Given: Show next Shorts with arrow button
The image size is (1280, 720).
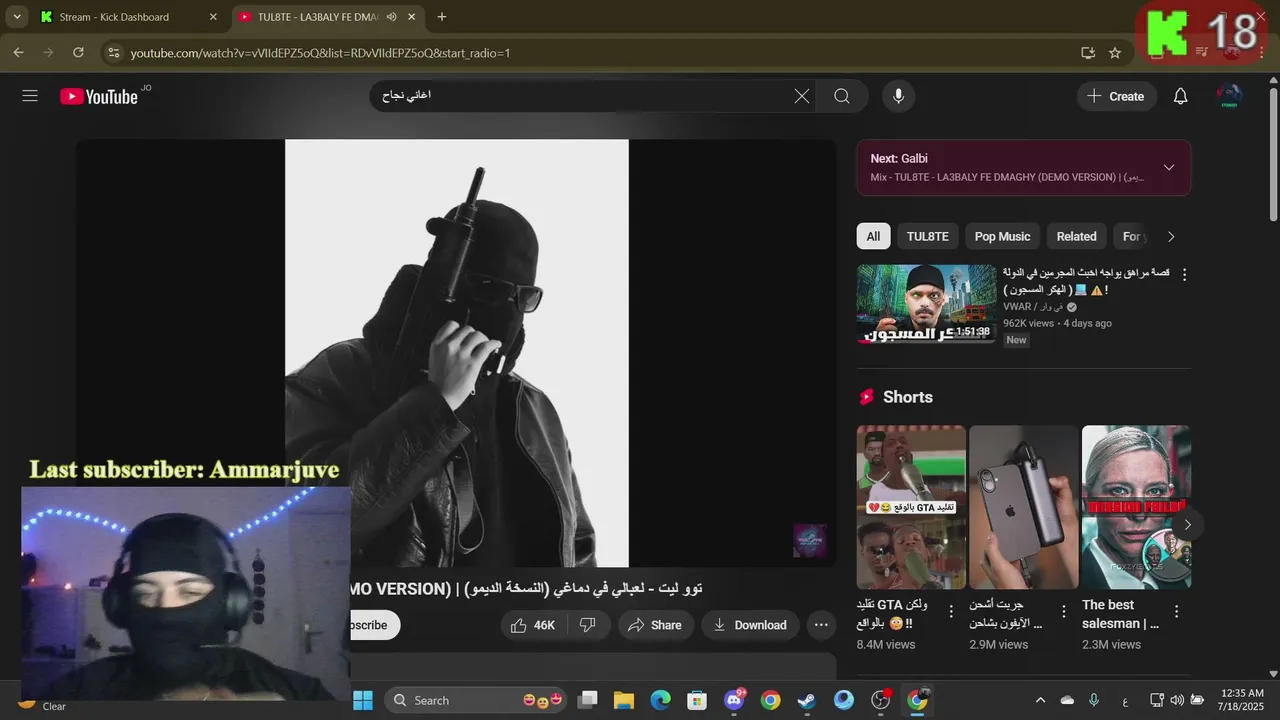Looking at the screenshot, I should (x=1187, y=524).
